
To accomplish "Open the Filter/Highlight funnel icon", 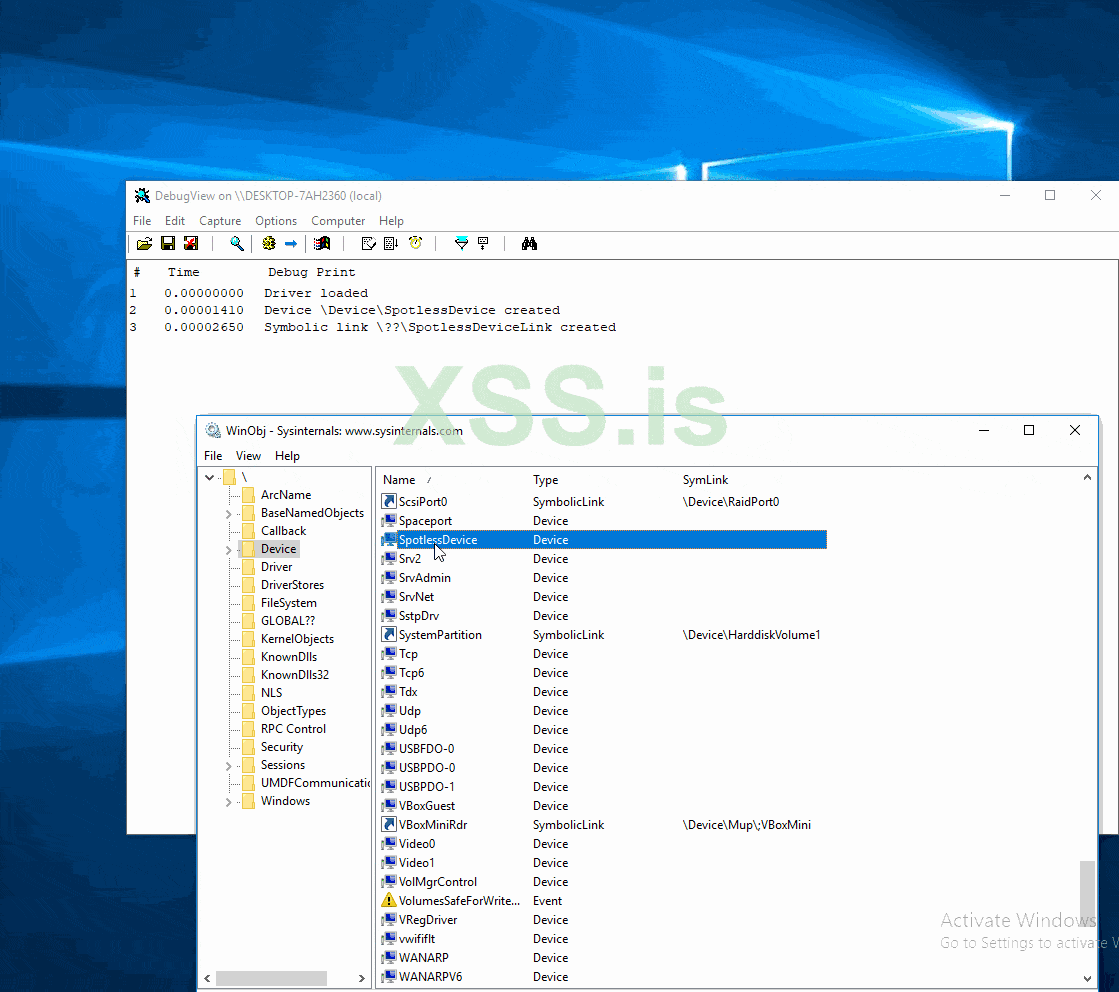I will tap(461, 244).
